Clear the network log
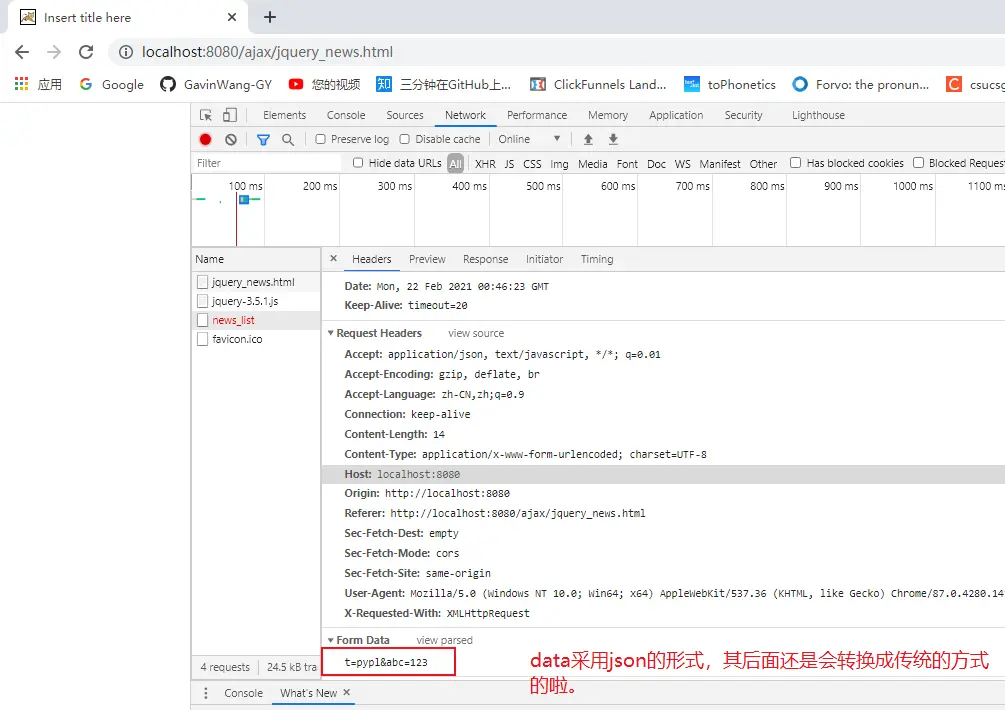This screenshot has height=710, width=1005. click(x=231, y=140)
